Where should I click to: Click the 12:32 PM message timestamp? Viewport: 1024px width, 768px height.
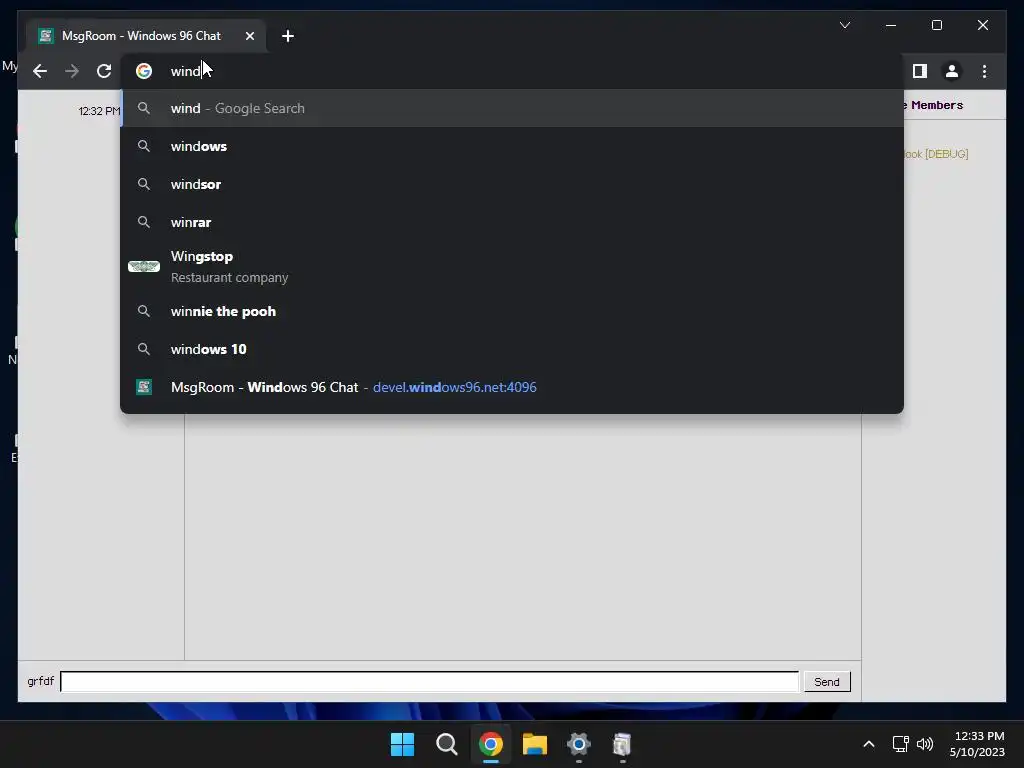click(x=99, y=111)
